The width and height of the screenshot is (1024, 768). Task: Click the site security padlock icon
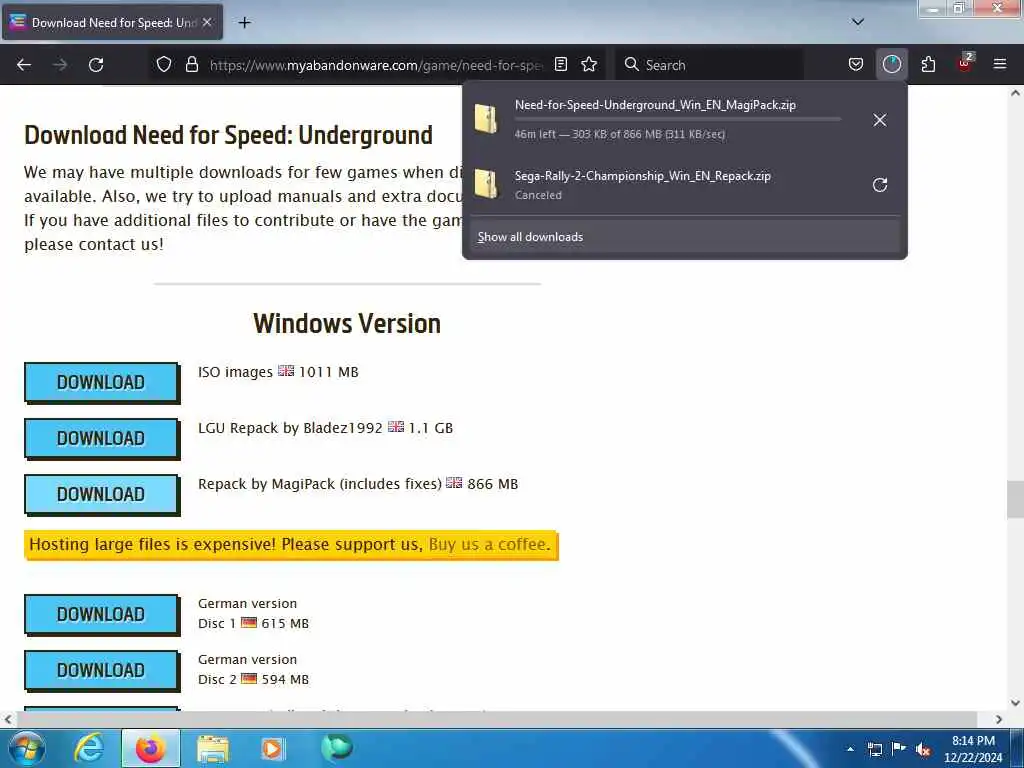point(191,64)
